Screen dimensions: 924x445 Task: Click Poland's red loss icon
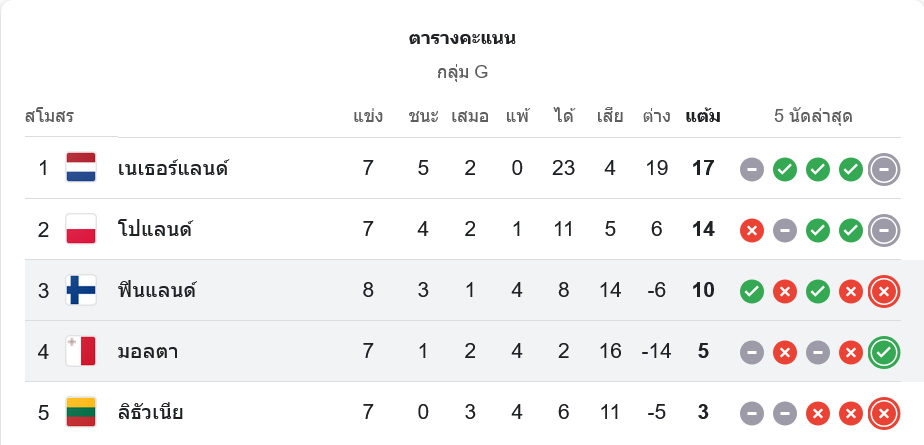[752, 231]
